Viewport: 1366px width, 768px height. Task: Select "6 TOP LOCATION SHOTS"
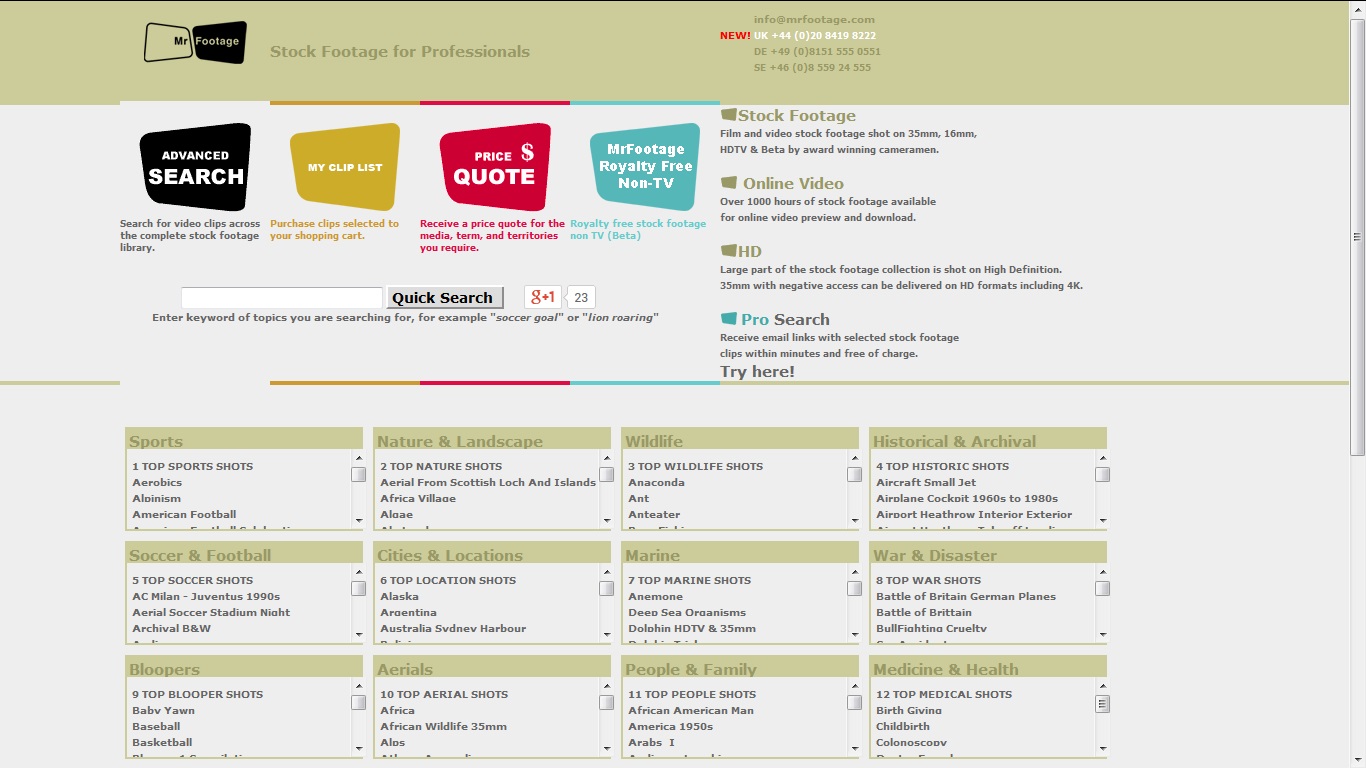pyautogui.click(x=448, y=580)
